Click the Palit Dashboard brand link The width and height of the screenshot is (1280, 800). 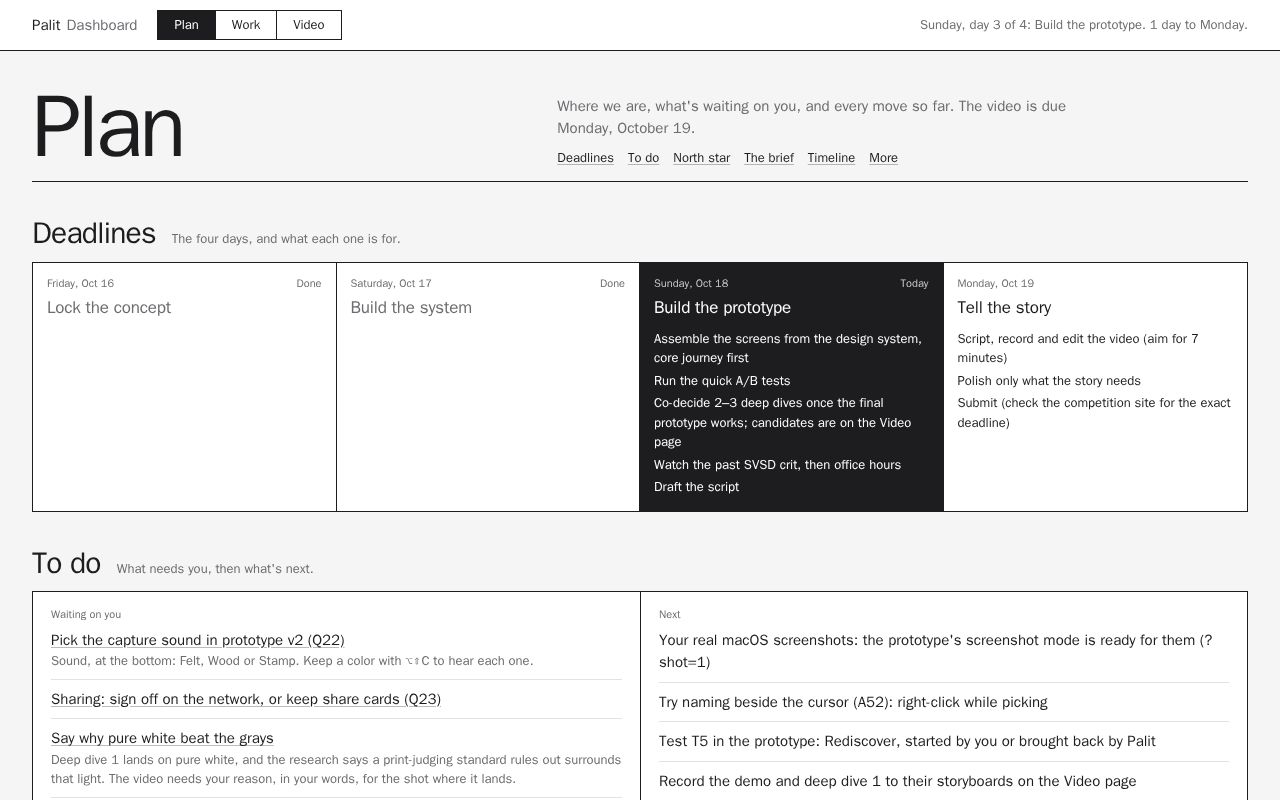click(x=84, y=25)
